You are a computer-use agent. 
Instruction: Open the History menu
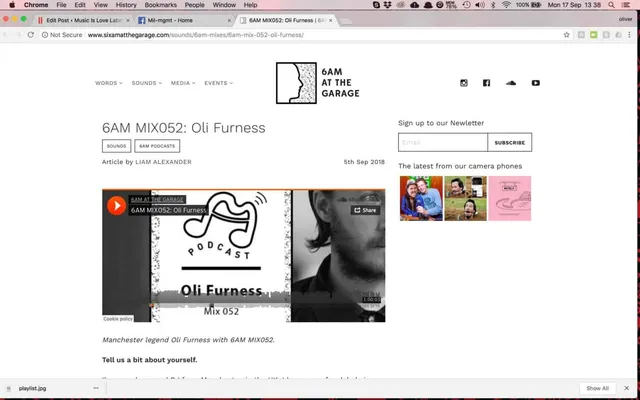[x=126, y=5]
